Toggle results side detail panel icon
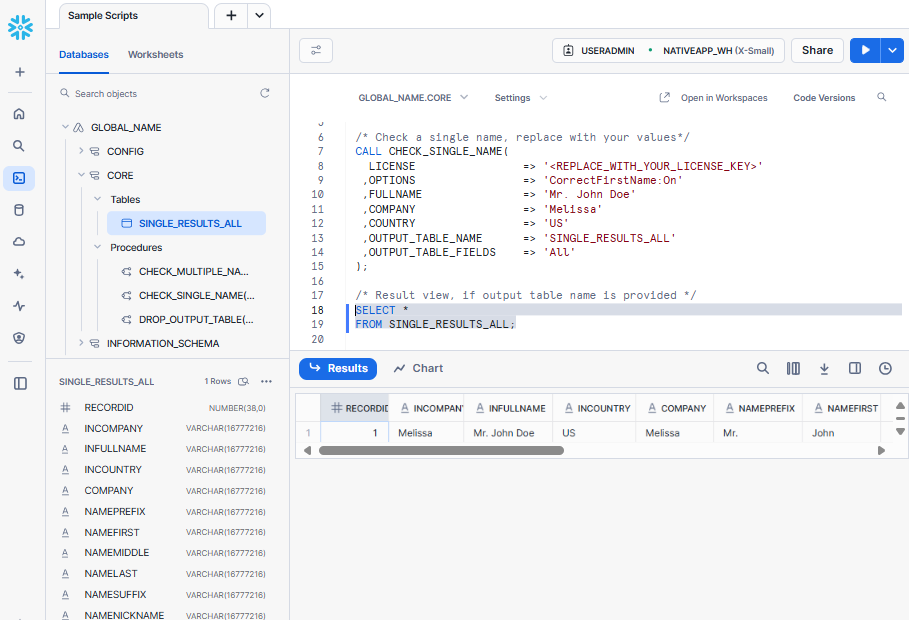This screenshot has height=620, width=909. click(x=855, y=368)
